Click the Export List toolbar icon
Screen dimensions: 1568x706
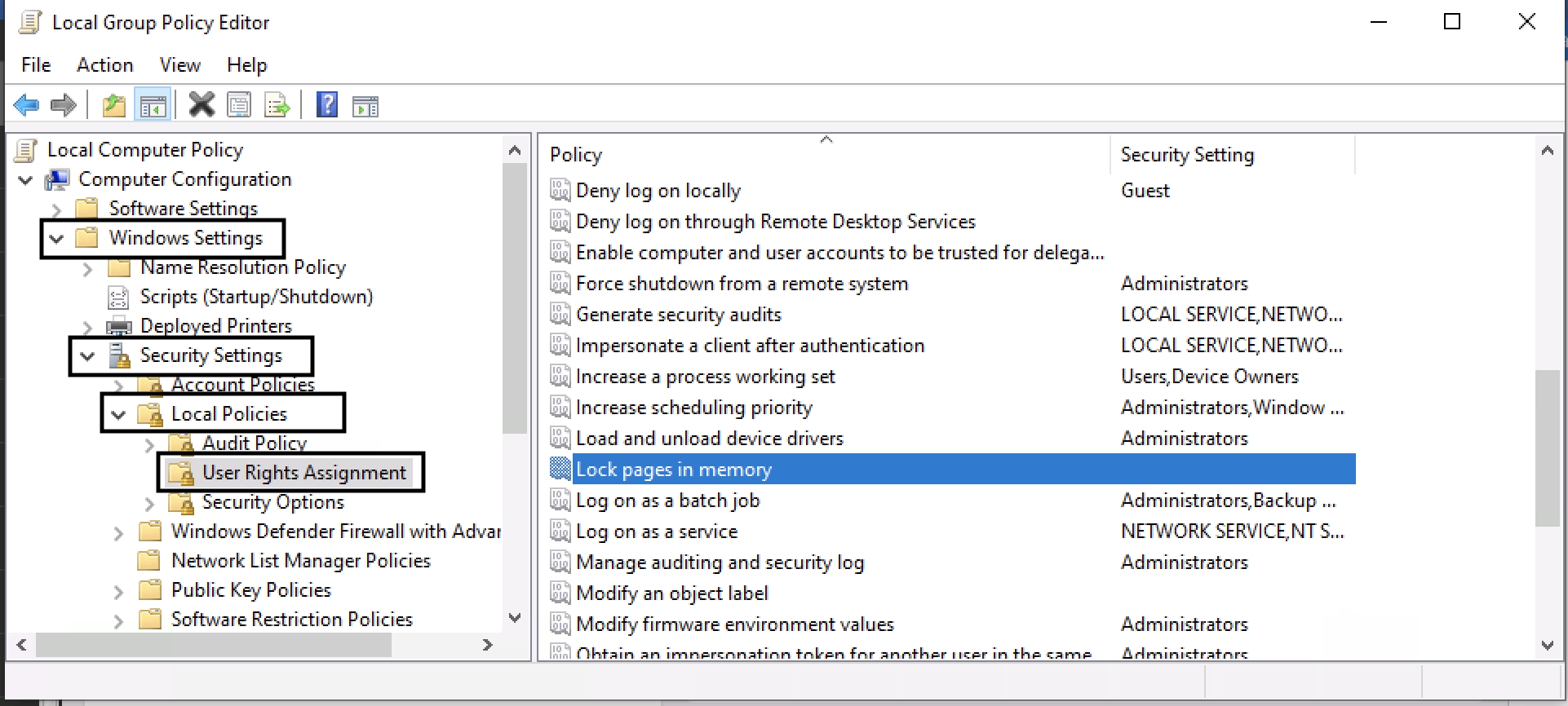pyautogui.click(x=277, y=105)
